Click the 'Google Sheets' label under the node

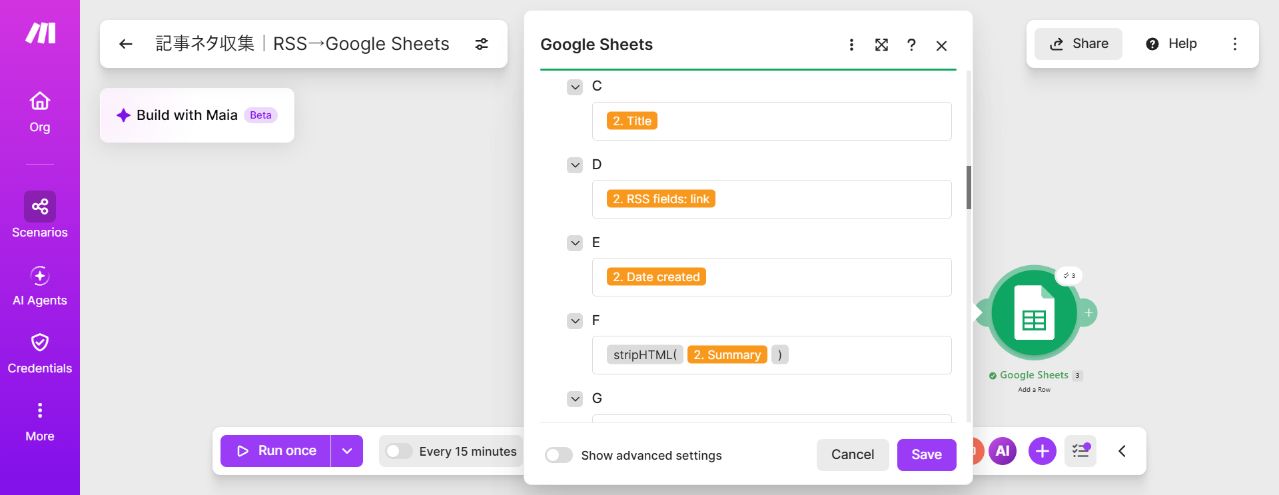(x=1034, y=375)
